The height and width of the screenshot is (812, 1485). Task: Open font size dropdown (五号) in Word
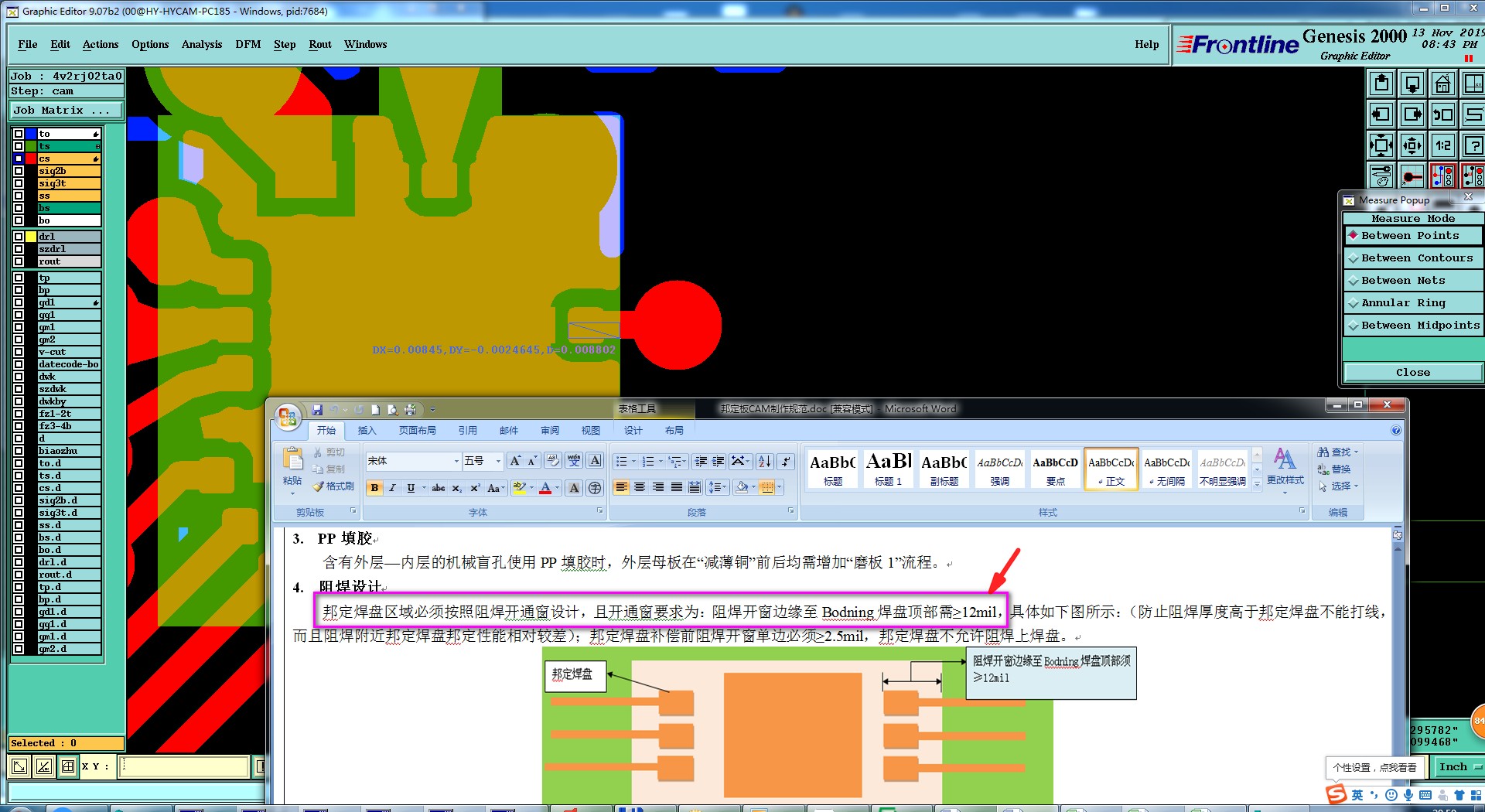[498, 462]
